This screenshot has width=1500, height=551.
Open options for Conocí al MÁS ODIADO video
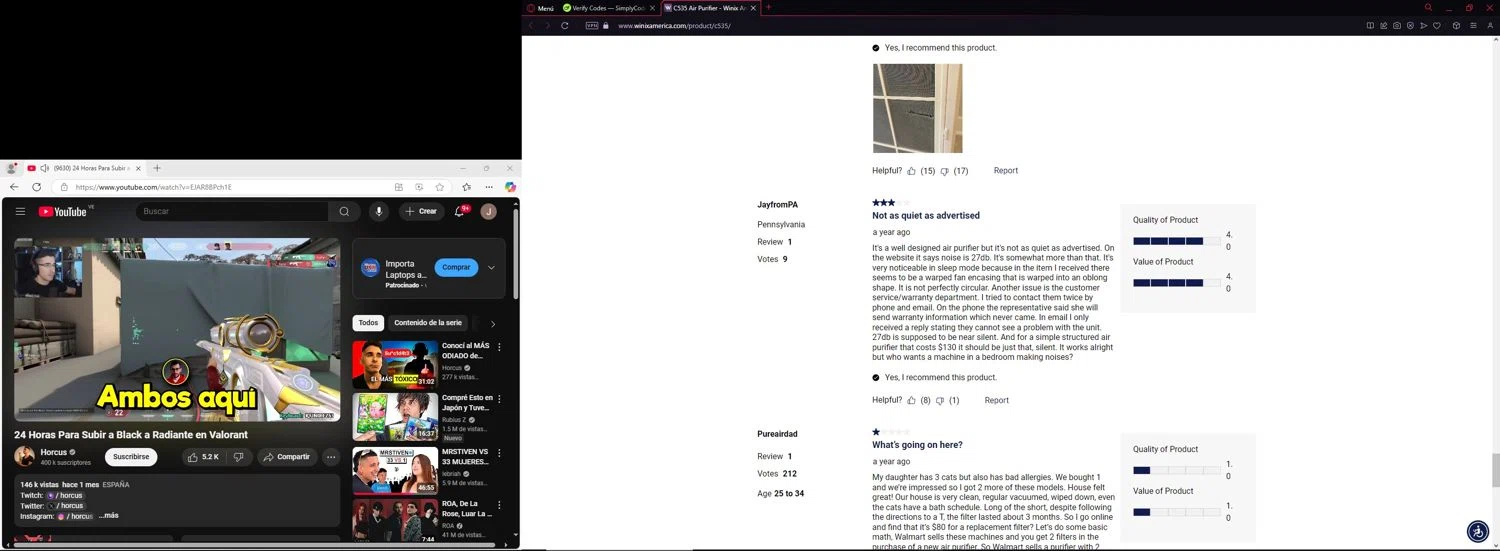point(500,347)
